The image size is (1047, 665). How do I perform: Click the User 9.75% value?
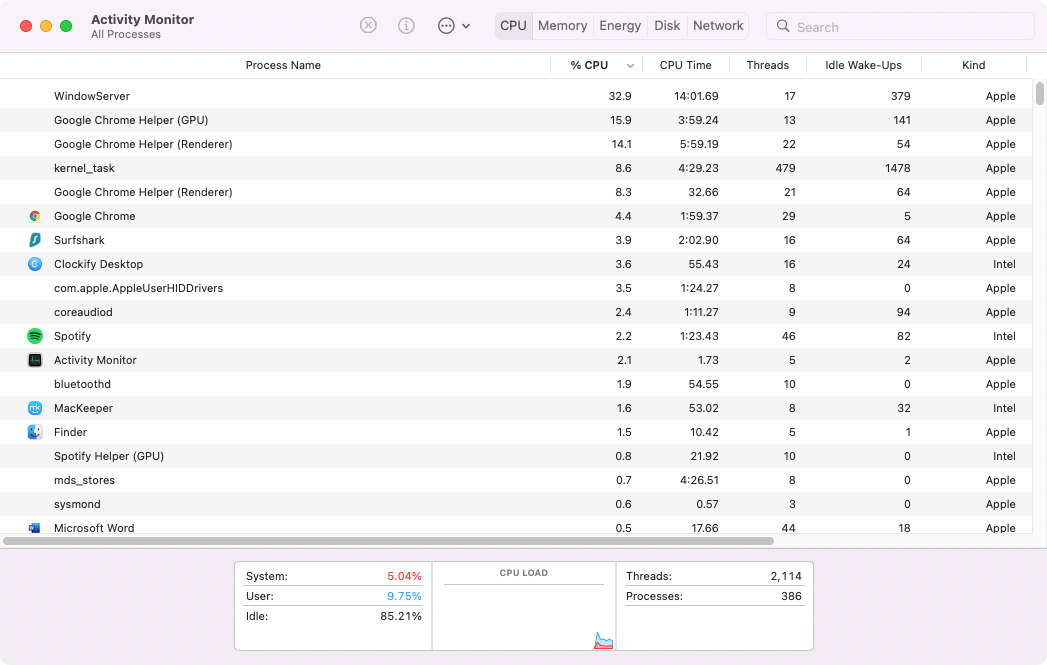[x=404, y=596]
